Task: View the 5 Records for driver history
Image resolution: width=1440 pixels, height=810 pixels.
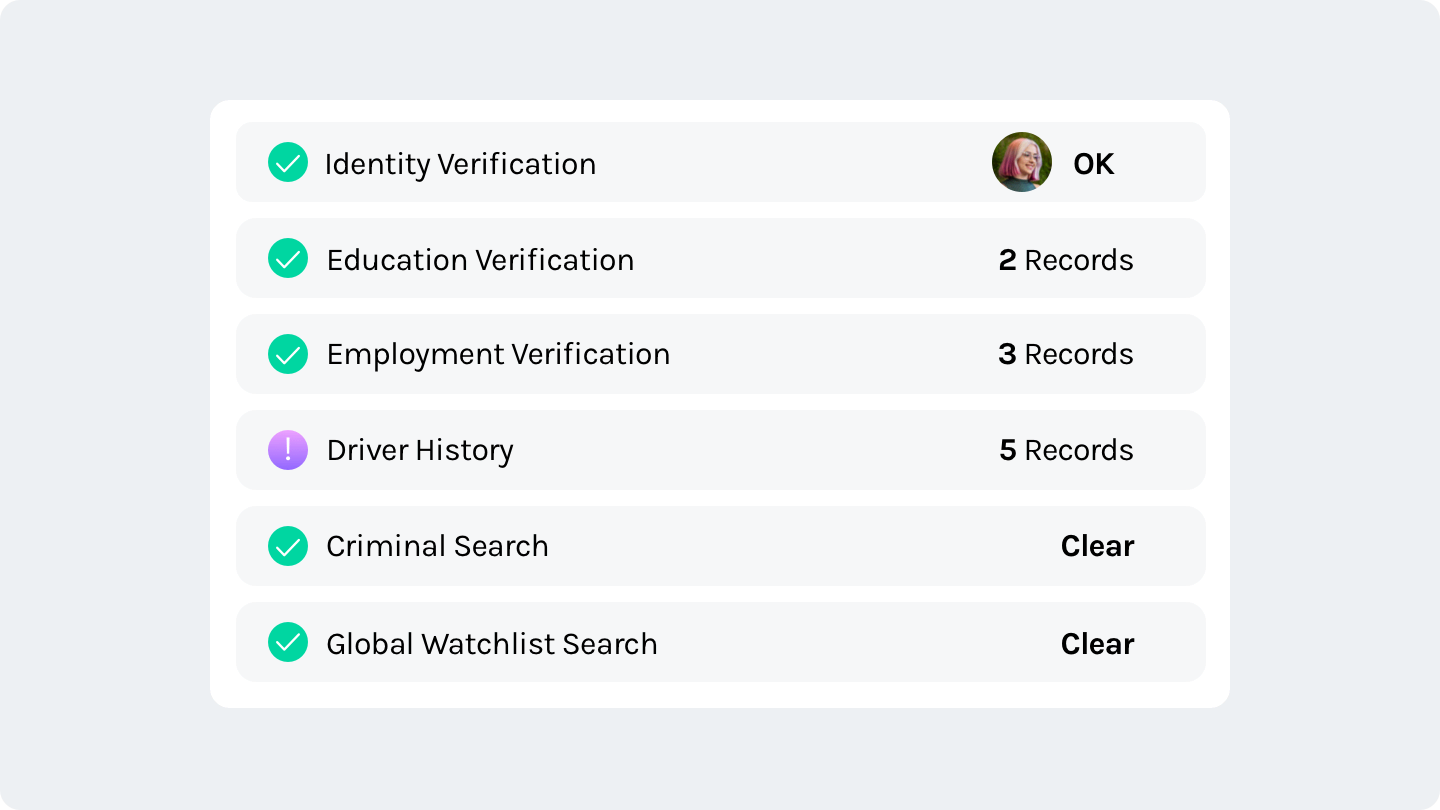Action: pyautogui.click(x=1066, y=451)
